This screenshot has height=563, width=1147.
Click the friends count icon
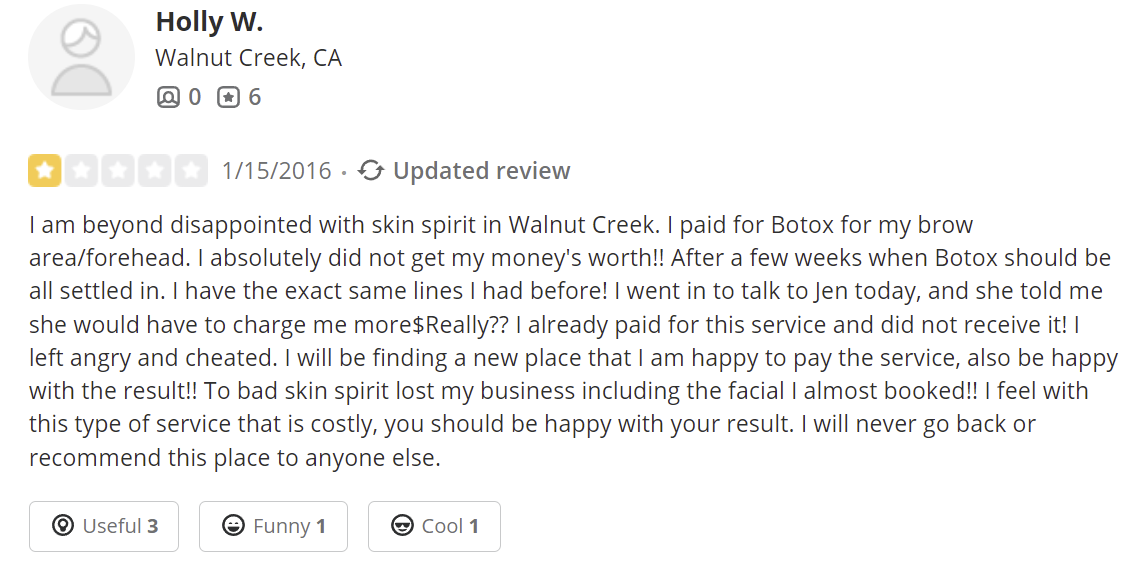[168, 97]
